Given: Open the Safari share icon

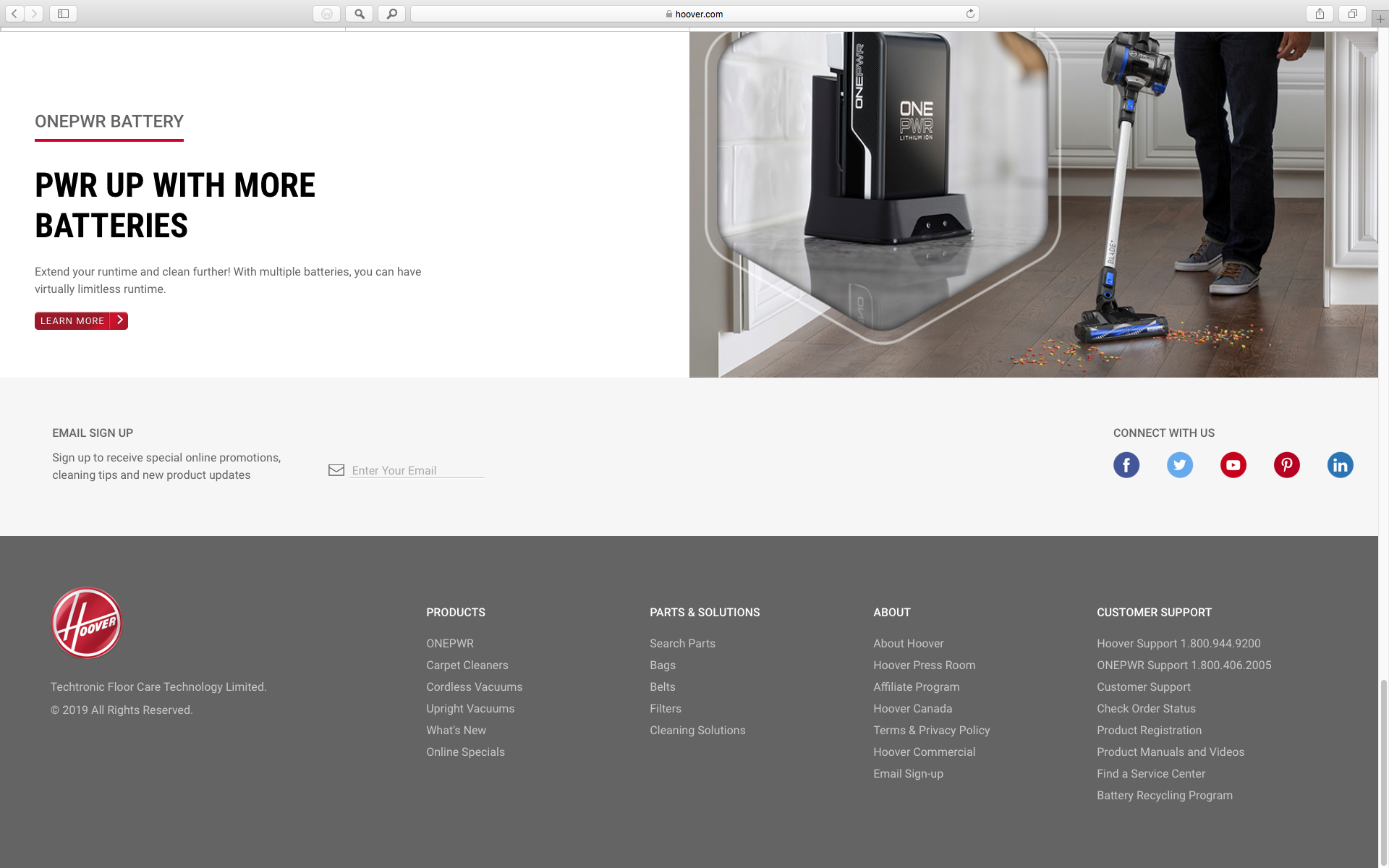Looking at the screenshot, I should (x=1320, y=13).
